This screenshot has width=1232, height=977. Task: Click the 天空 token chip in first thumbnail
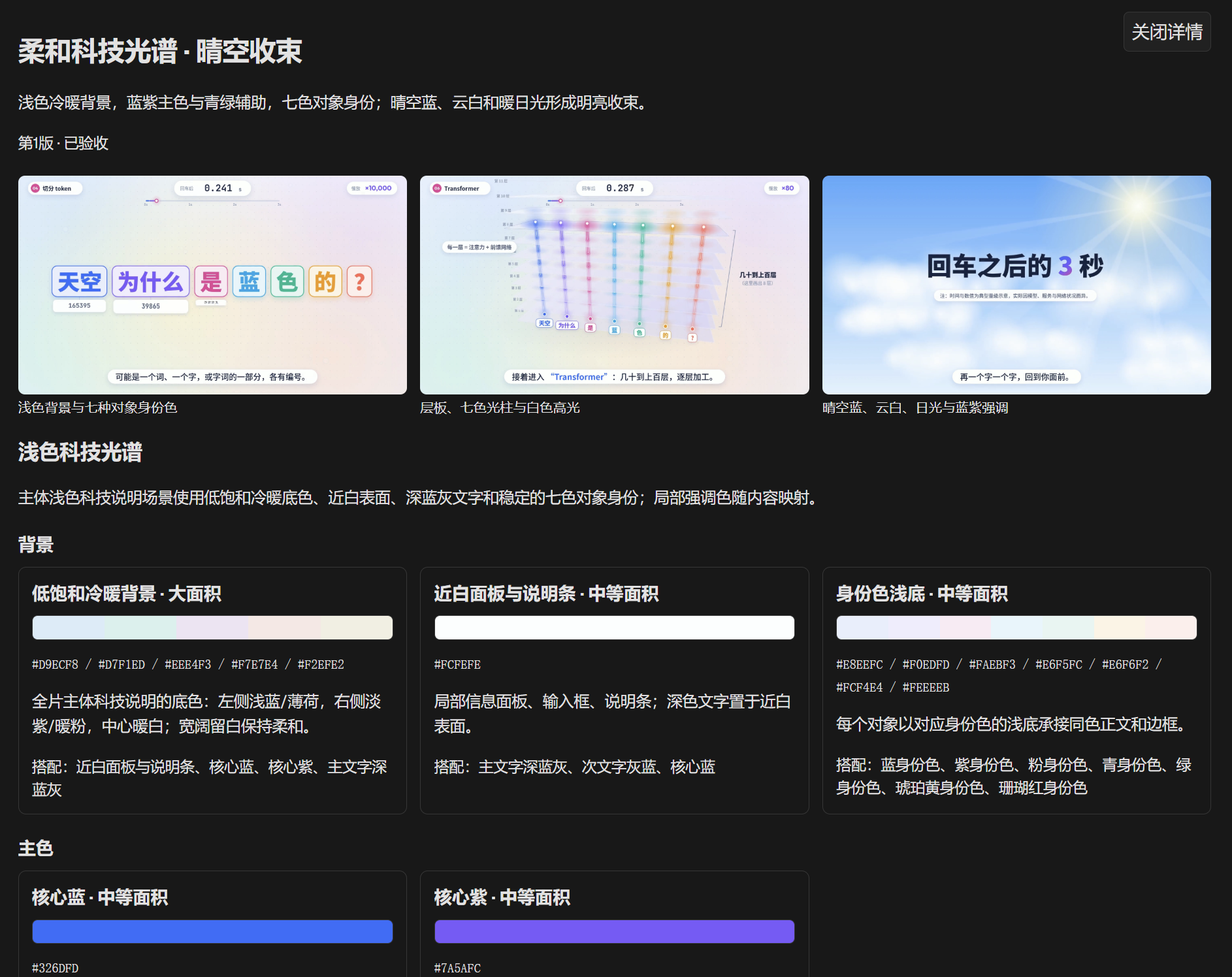(80, 281)
